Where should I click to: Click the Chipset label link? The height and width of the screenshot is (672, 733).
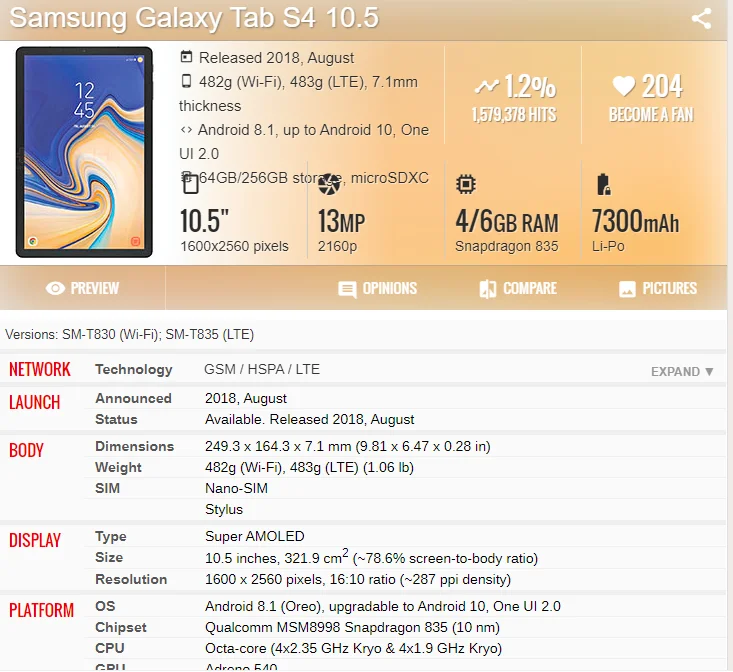point(121,627)
